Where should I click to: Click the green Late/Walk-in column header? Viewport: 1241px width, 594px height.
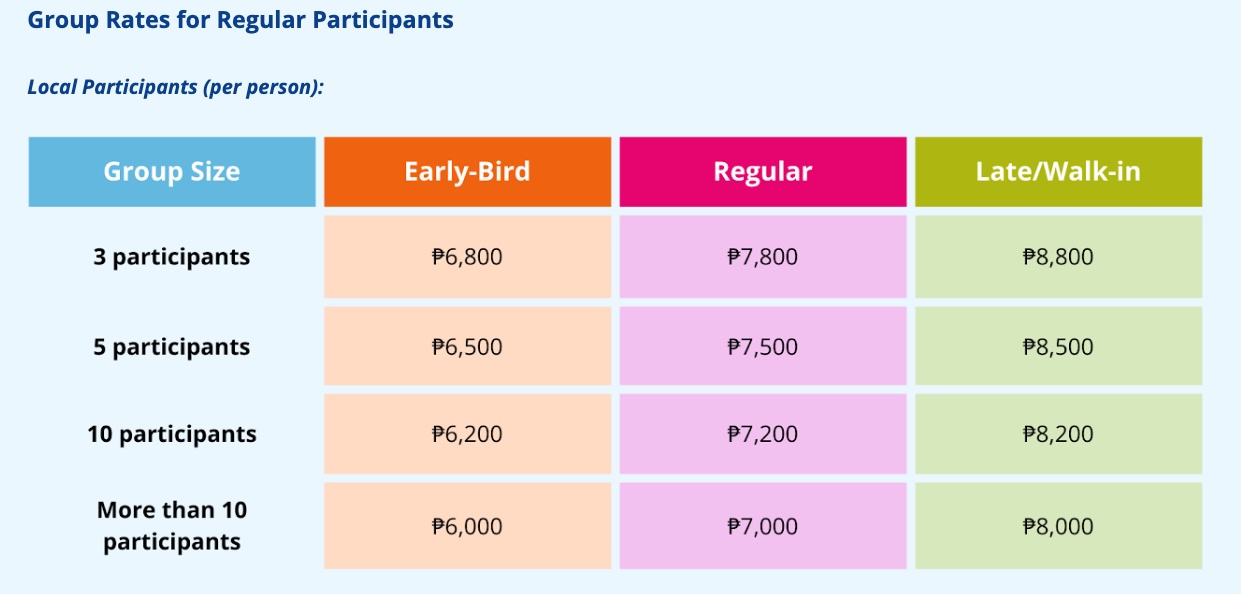[1058, 172]
